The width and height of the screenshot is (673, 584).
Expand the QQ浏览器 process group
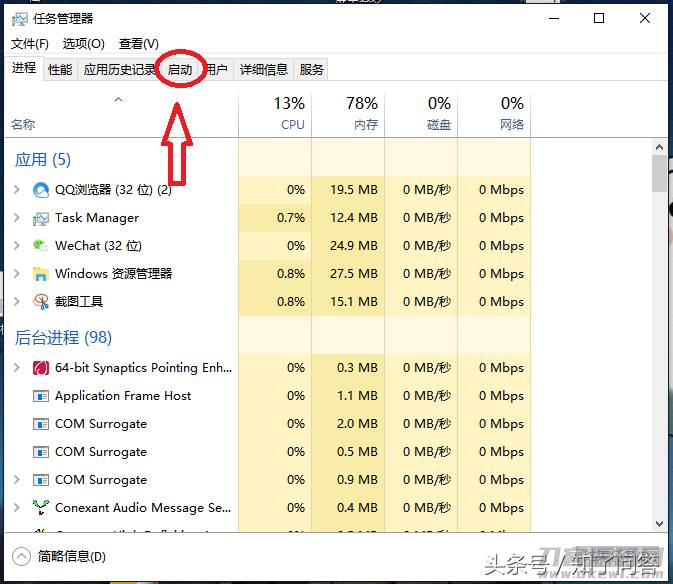tap(17, 189)
